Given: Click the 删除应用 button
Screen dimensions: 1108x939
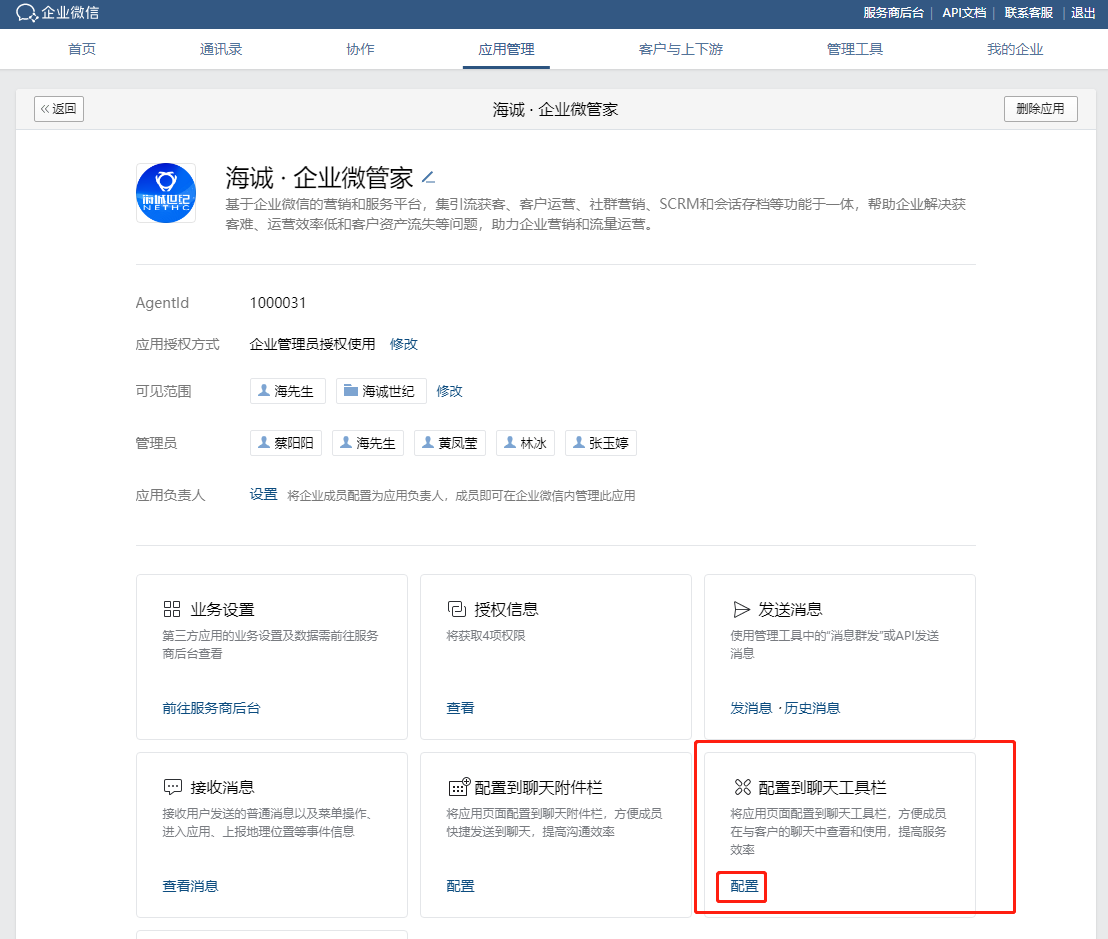Looking at the screenshot, I should [x=1040, y=109].
